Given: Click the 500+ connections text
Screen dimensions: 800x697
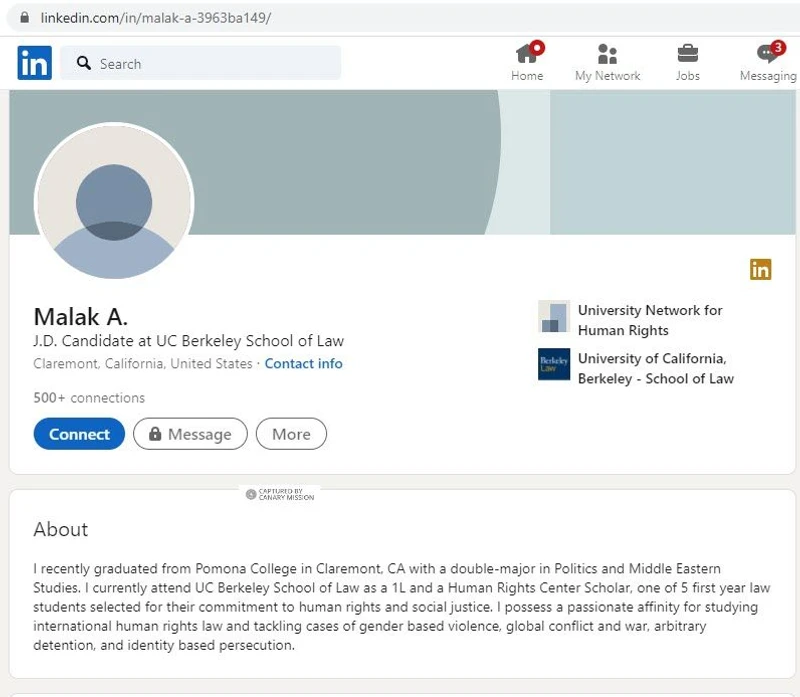Looking at the screenshot, I should click(89, 397).
